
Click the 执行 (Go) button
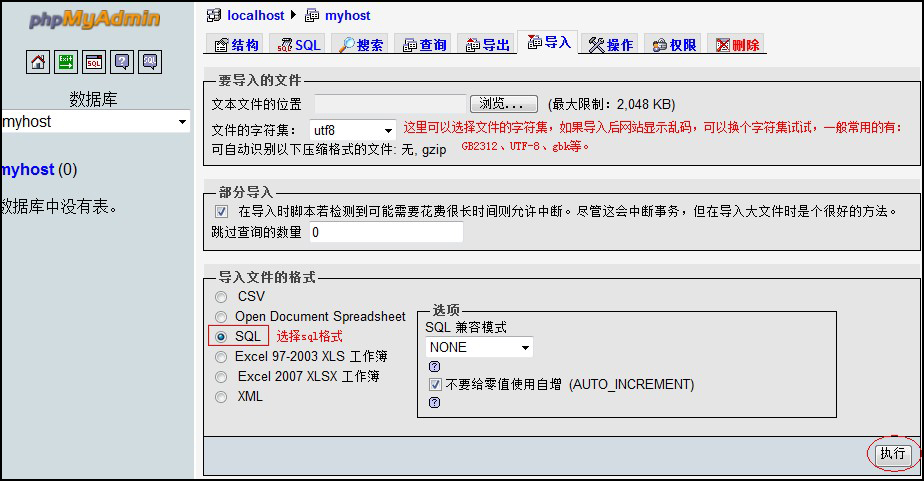coord(892,454)
